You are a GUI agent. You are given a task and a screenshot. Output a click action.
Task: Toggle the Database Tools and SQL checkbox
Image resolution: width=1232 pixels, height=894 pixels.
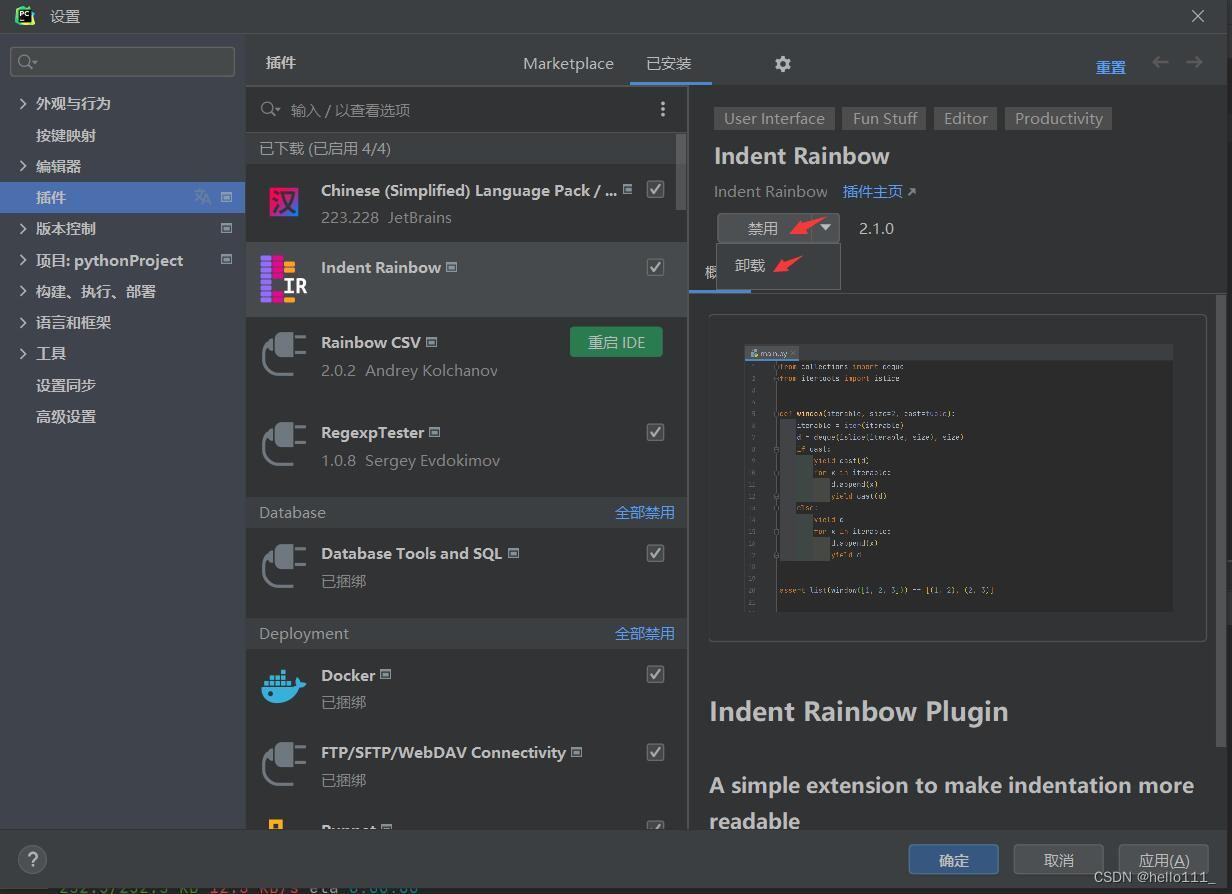[x=655, y=553]
